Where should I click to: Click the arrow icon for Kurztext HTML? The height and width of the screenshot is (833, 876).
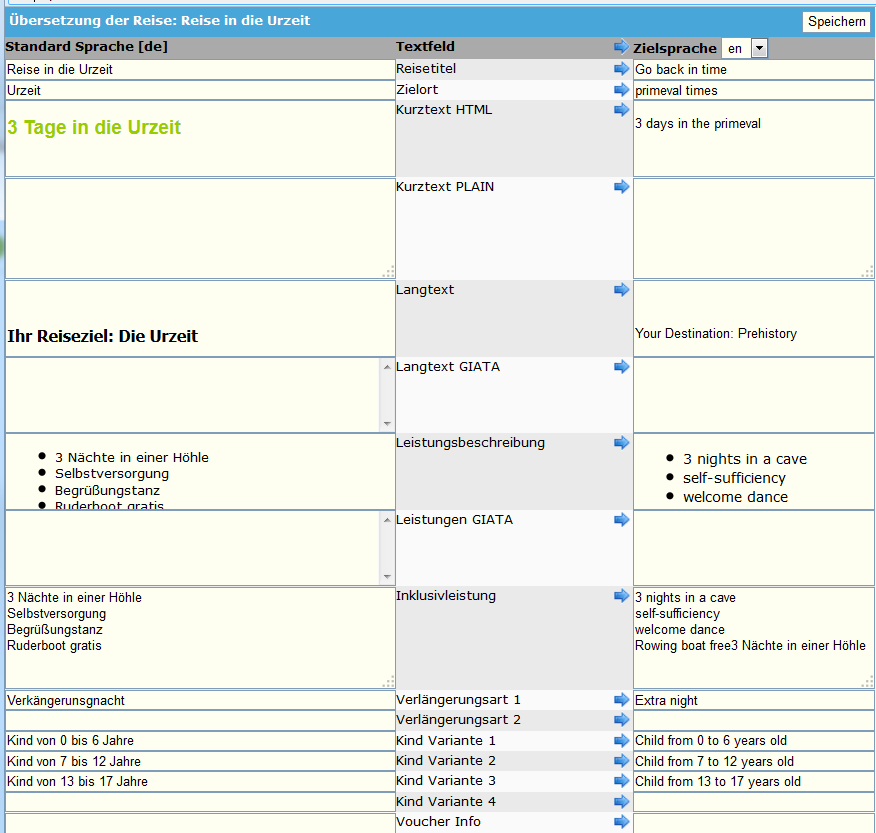pyautogui.click(x=621, y=110)
